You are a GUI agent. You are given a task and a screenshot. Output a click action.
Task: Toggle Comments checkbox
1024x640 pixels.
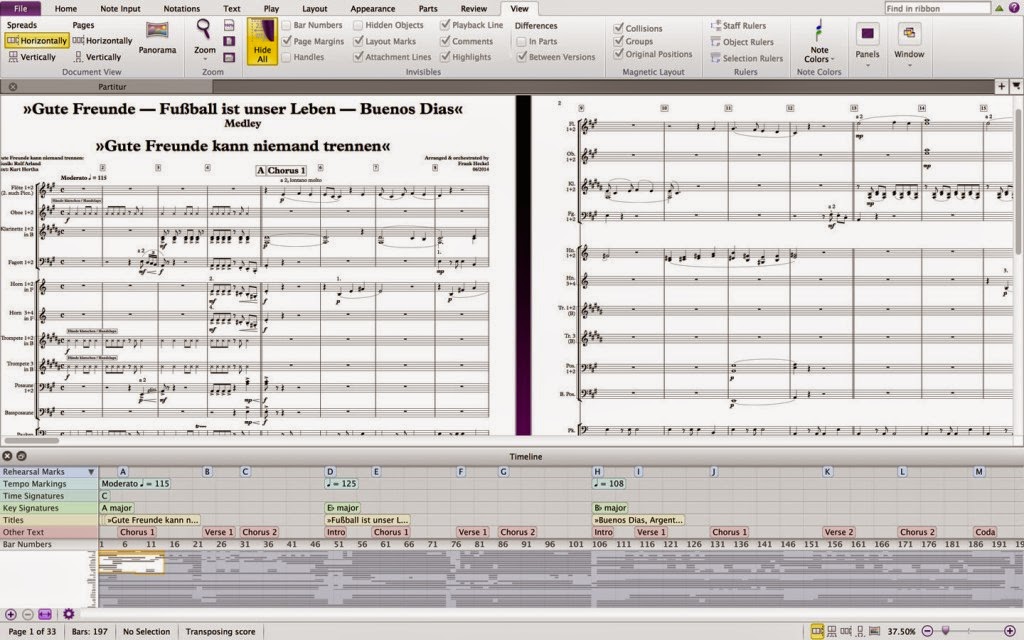[445, 40]
